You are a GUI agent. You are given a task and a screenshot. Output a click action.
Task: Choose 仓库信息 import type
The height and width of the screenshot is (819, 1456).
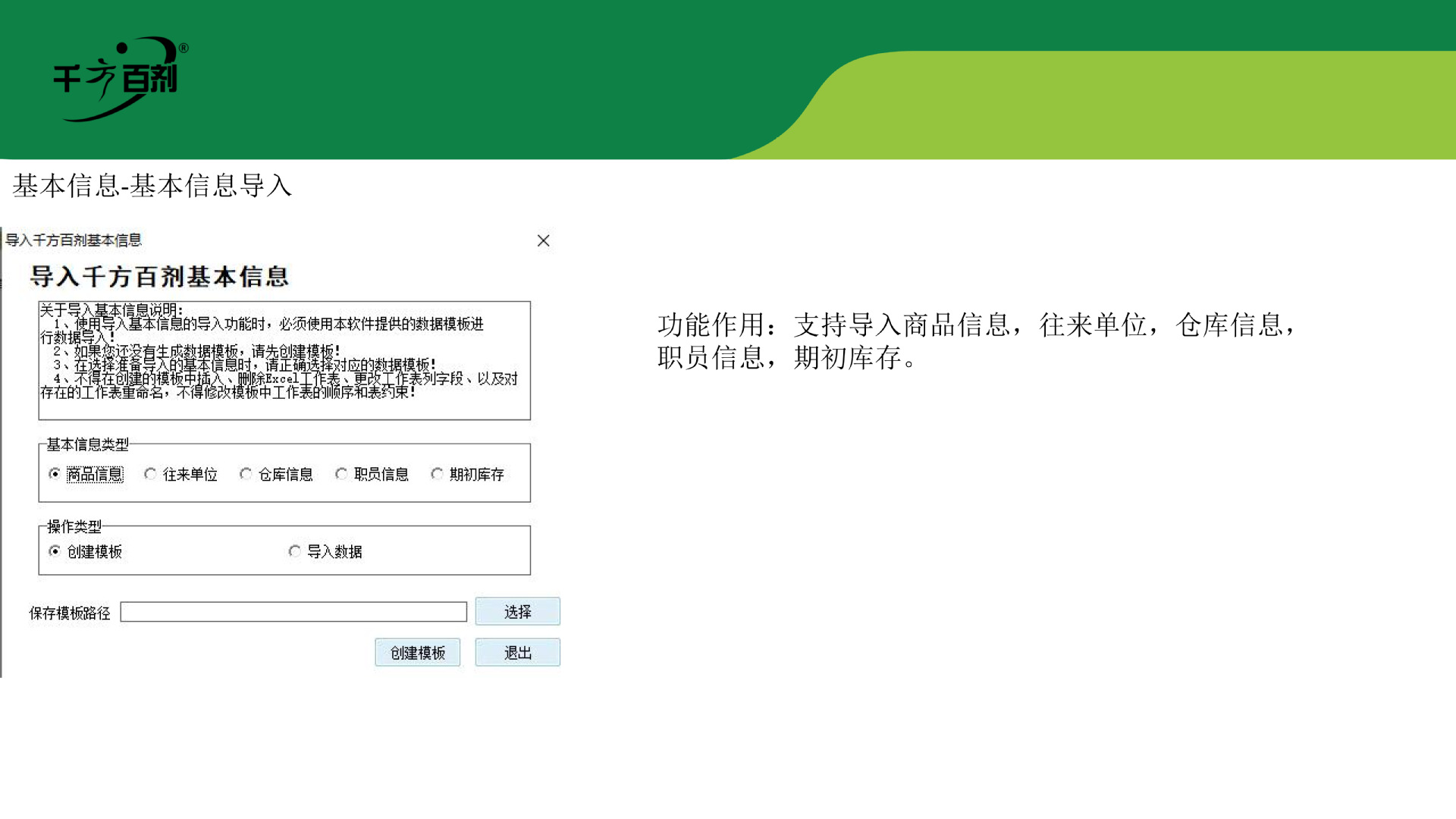click(246, 473)
